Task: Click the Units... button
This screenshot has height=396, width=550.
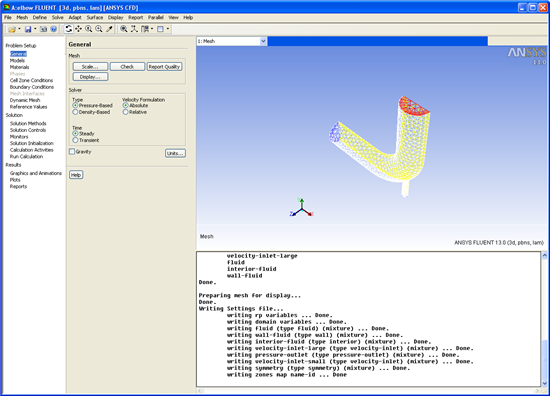Action: point(175,153)
